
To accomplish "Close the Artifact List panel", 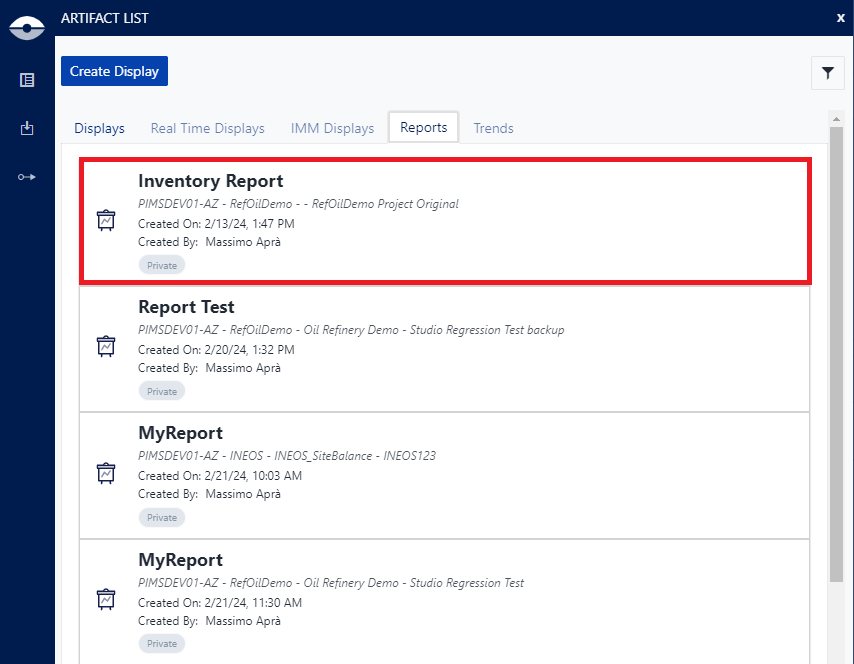I will (x=840, y=17).
